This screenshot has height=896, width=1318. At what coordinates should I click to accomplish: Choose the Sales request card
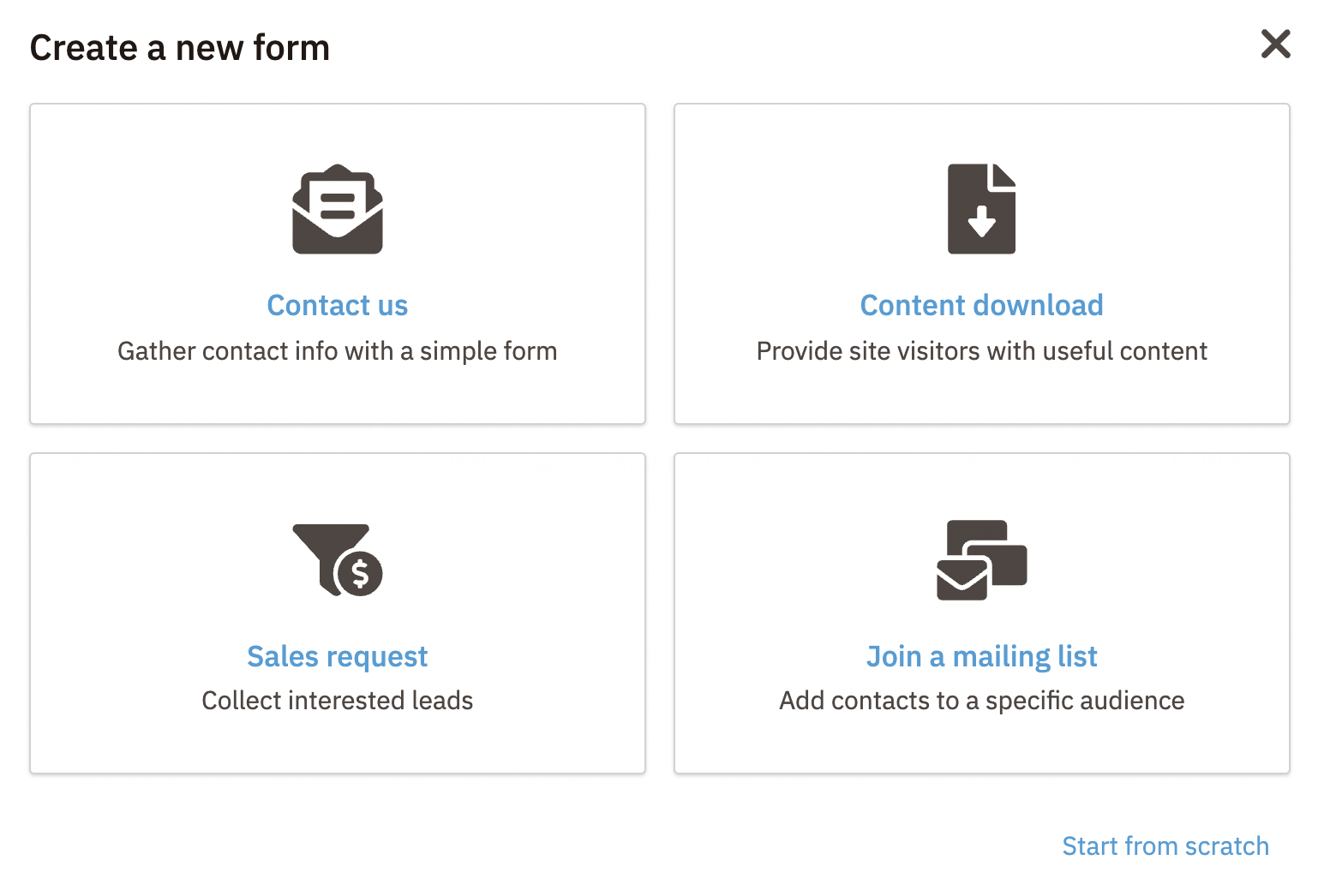click(x=338, y=613)
